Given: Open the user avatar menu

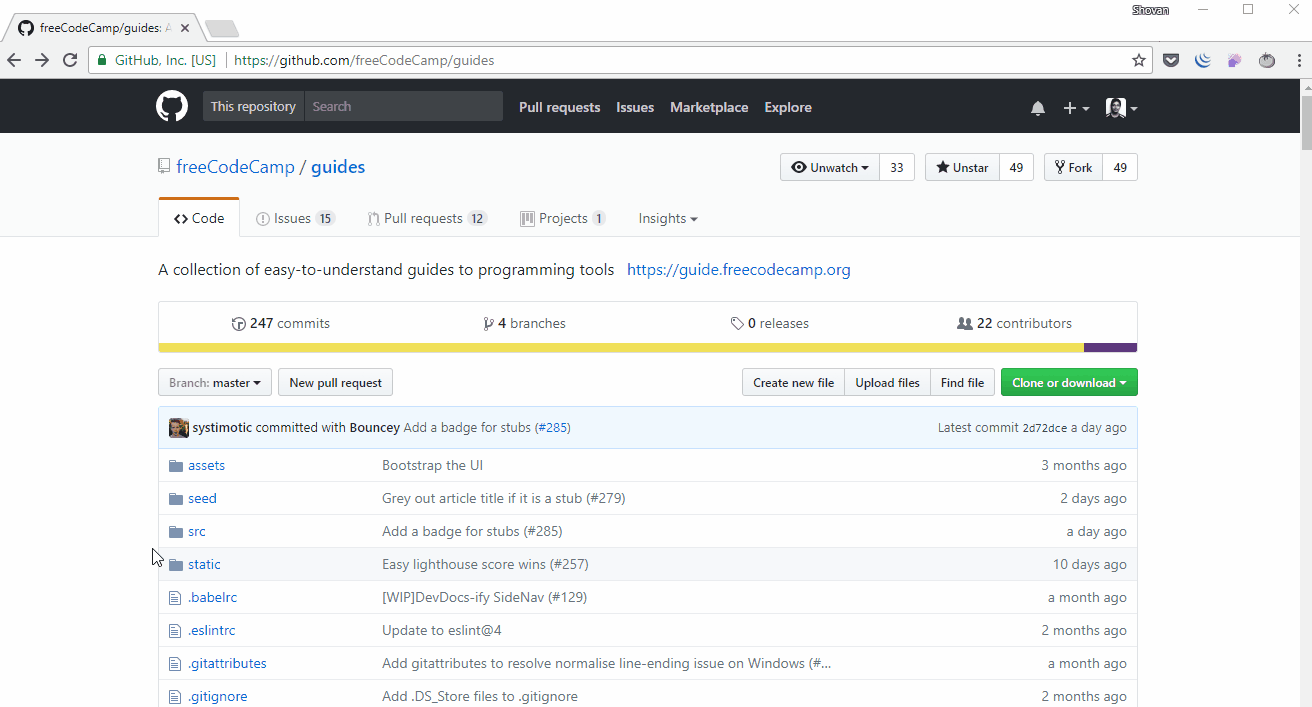Looking at the screenshot, I should 1121,108.
